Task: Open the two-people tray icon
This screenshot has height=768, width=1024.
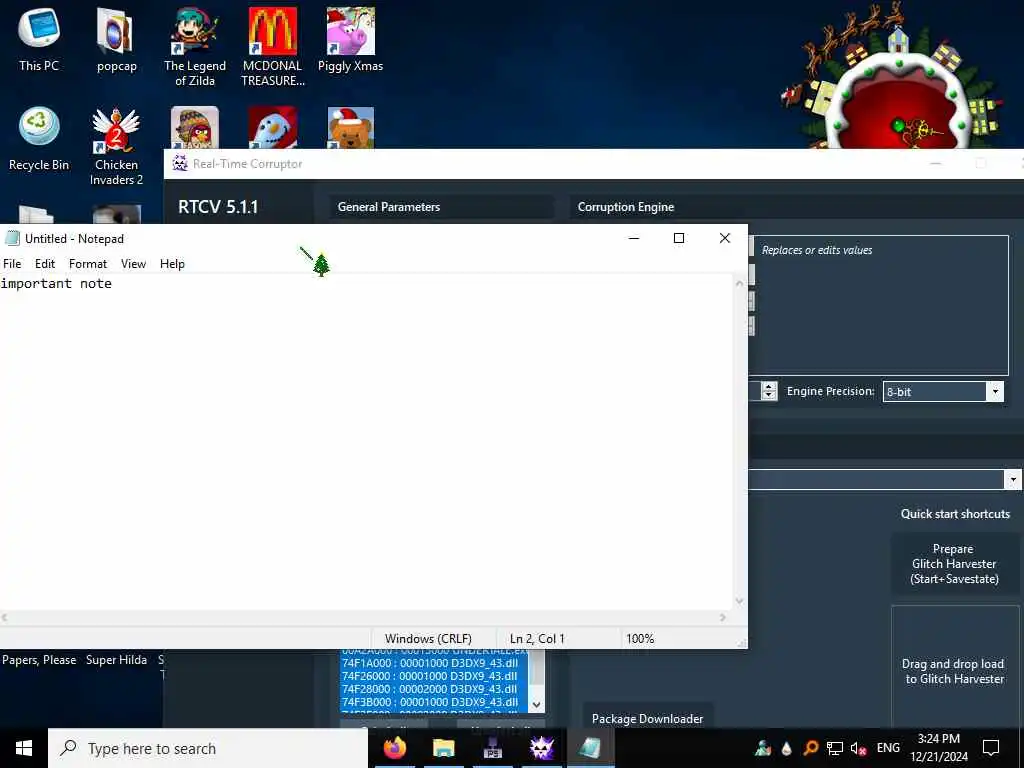Action: [x=763, y=748]
